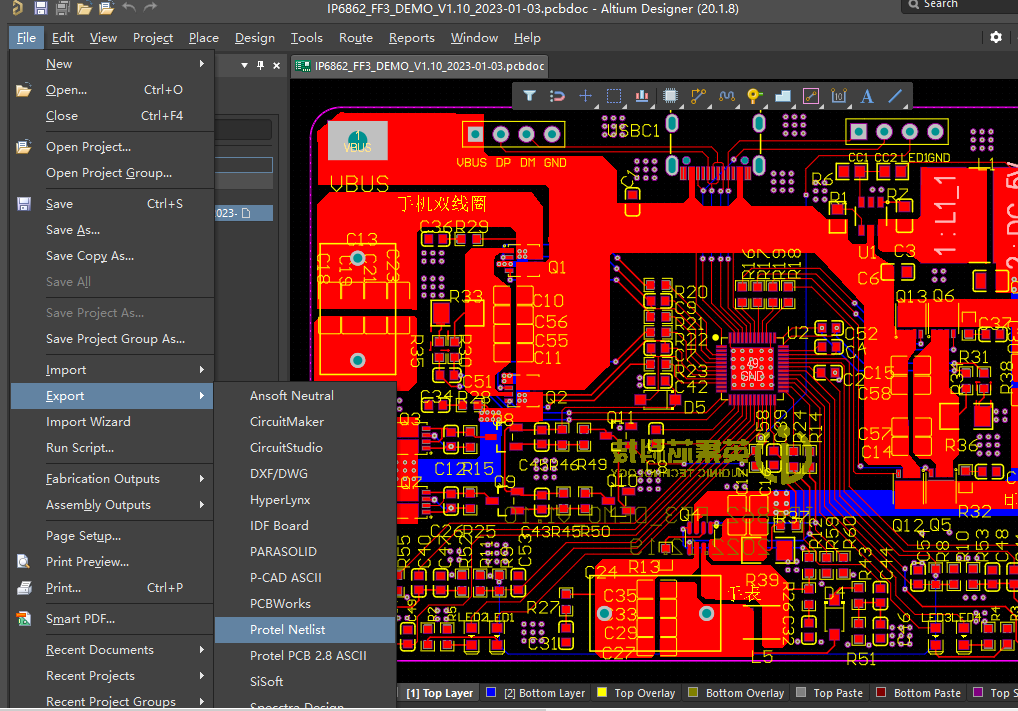Viewport: 1018px width, 711px height.
Task: Open the Place menu
Action: click(x=204, y=38)
